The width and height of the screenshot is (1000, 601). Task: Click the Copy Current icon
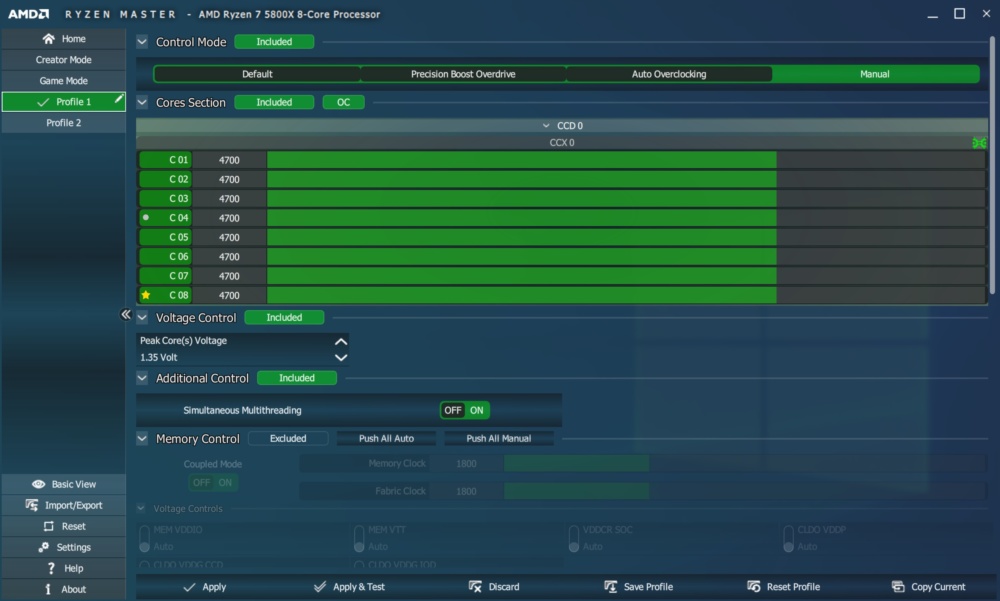point(898,586)
